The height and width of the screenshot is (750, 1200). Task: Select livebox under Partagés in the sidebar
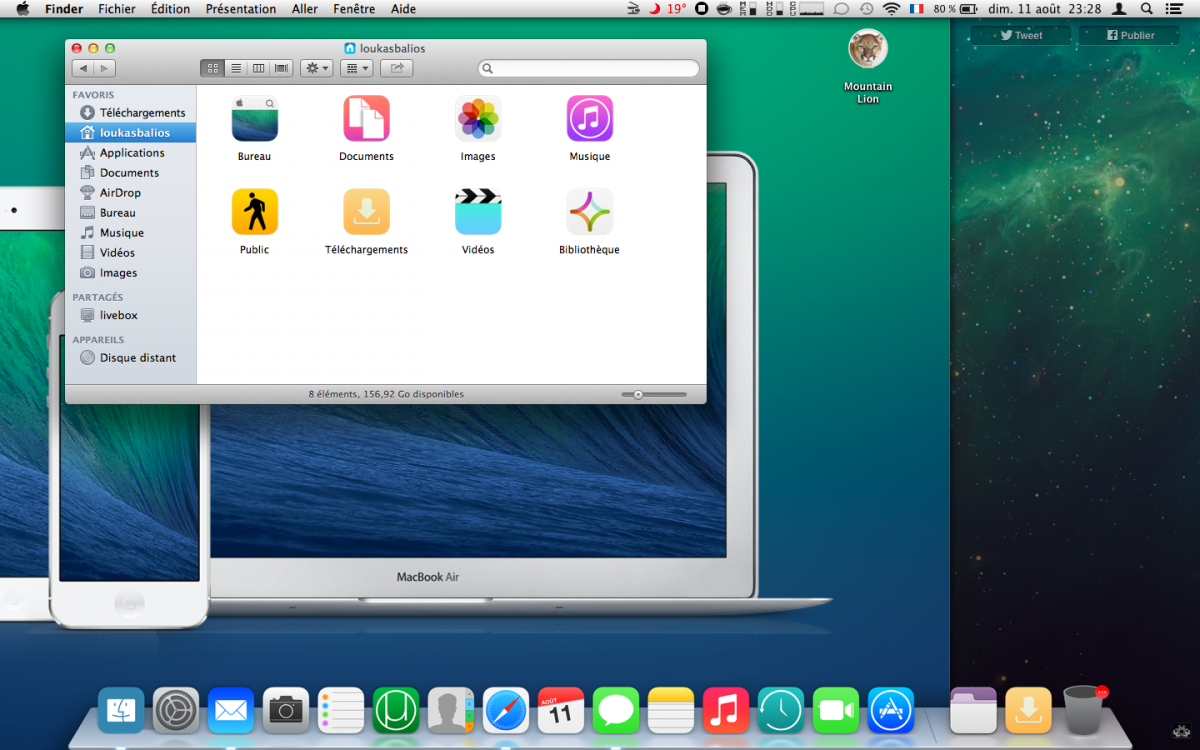pyautogui.click(x=131, y=315)
